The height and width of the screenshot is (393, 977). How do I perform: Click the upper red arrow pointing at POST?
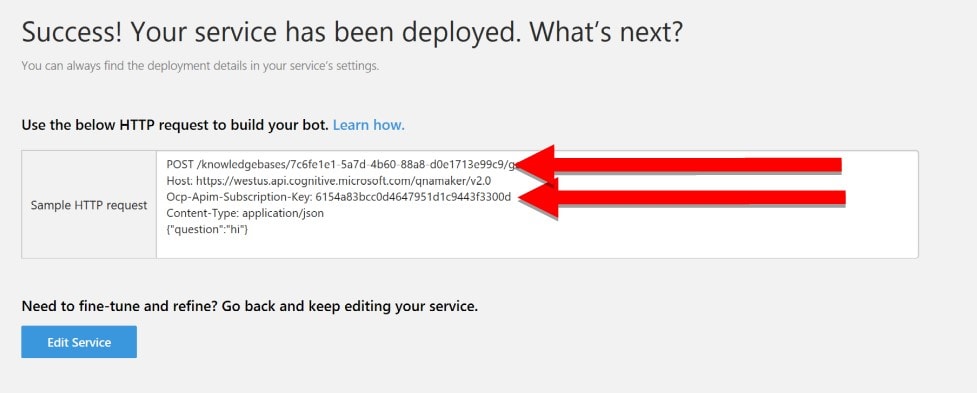tap(679, 165)
